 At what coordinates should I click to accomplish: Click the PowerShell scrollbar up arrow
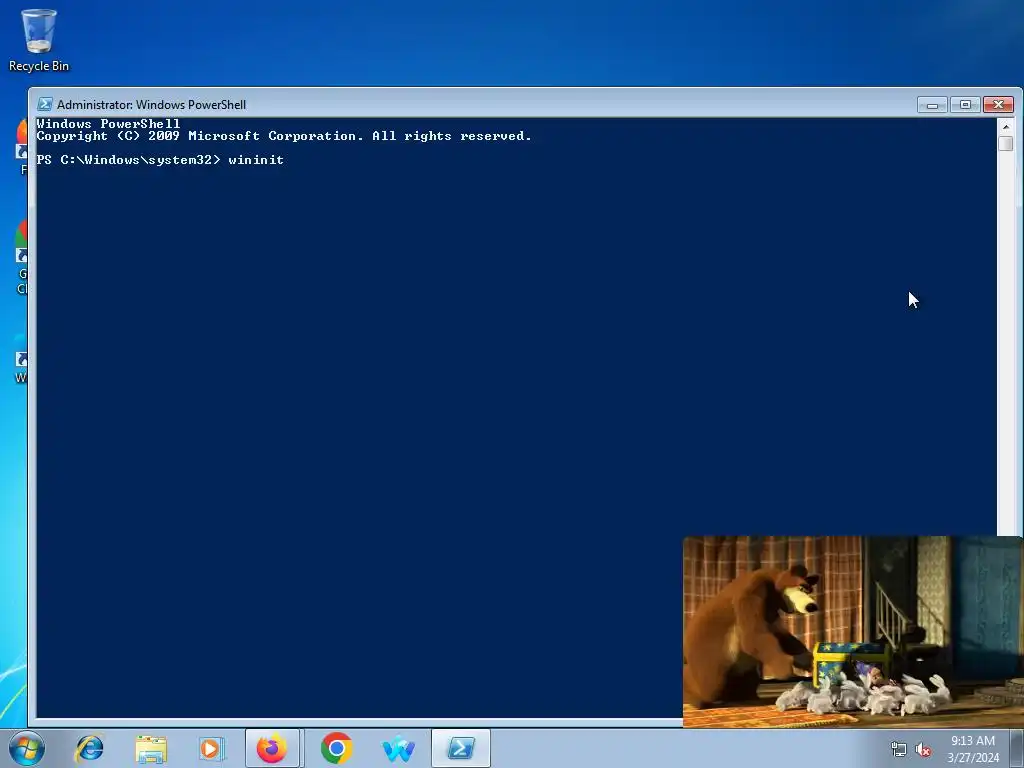[x=1006, y=126]
